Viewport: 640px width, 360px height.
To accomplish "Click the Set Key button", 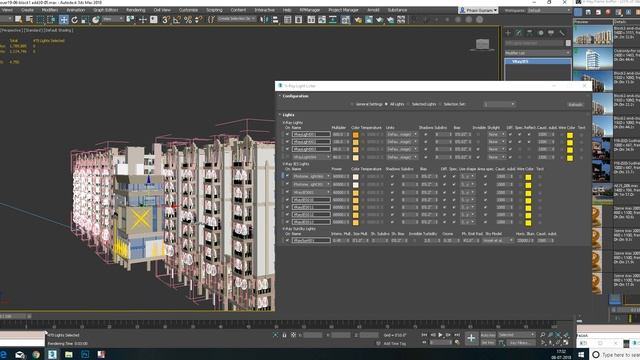I will point(488,342).
